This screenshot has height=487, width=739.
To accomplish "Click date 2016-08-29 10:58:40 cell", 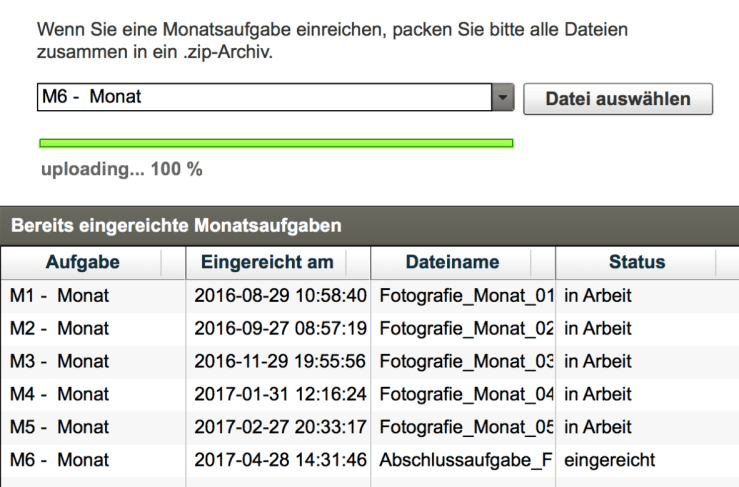I will pyautogui.click(x=279, y=296).
